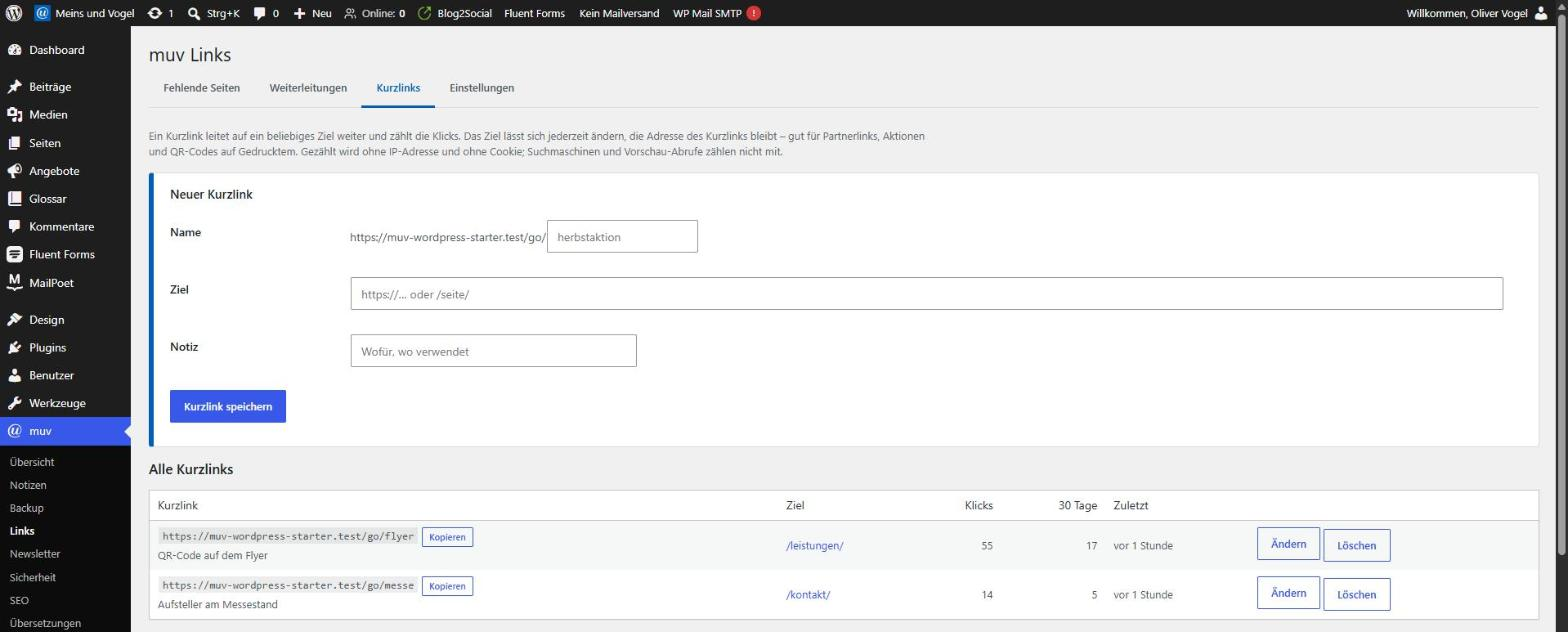
Task: Click the Beiträge pin icon
Action: 14,87
